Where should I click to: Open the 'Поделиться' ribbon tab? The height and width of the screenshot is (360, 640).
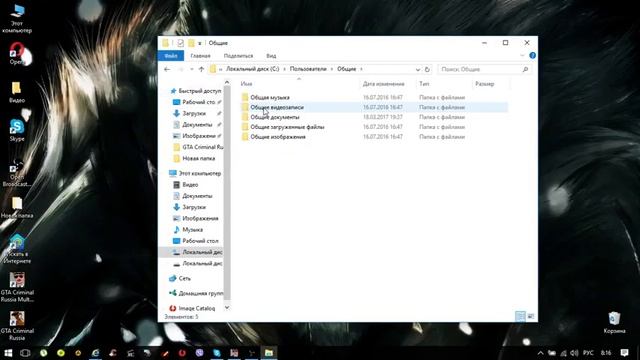[x=238, y=56]
